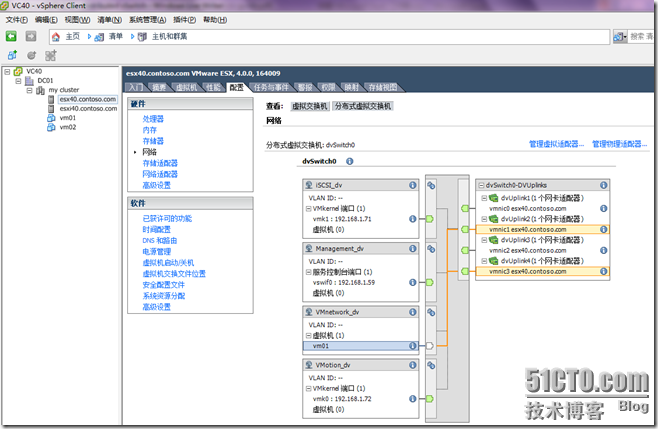Click info icon for vmk0 : 192.168.1.72
The image size is (658, 429).
(x=413, y=399)
